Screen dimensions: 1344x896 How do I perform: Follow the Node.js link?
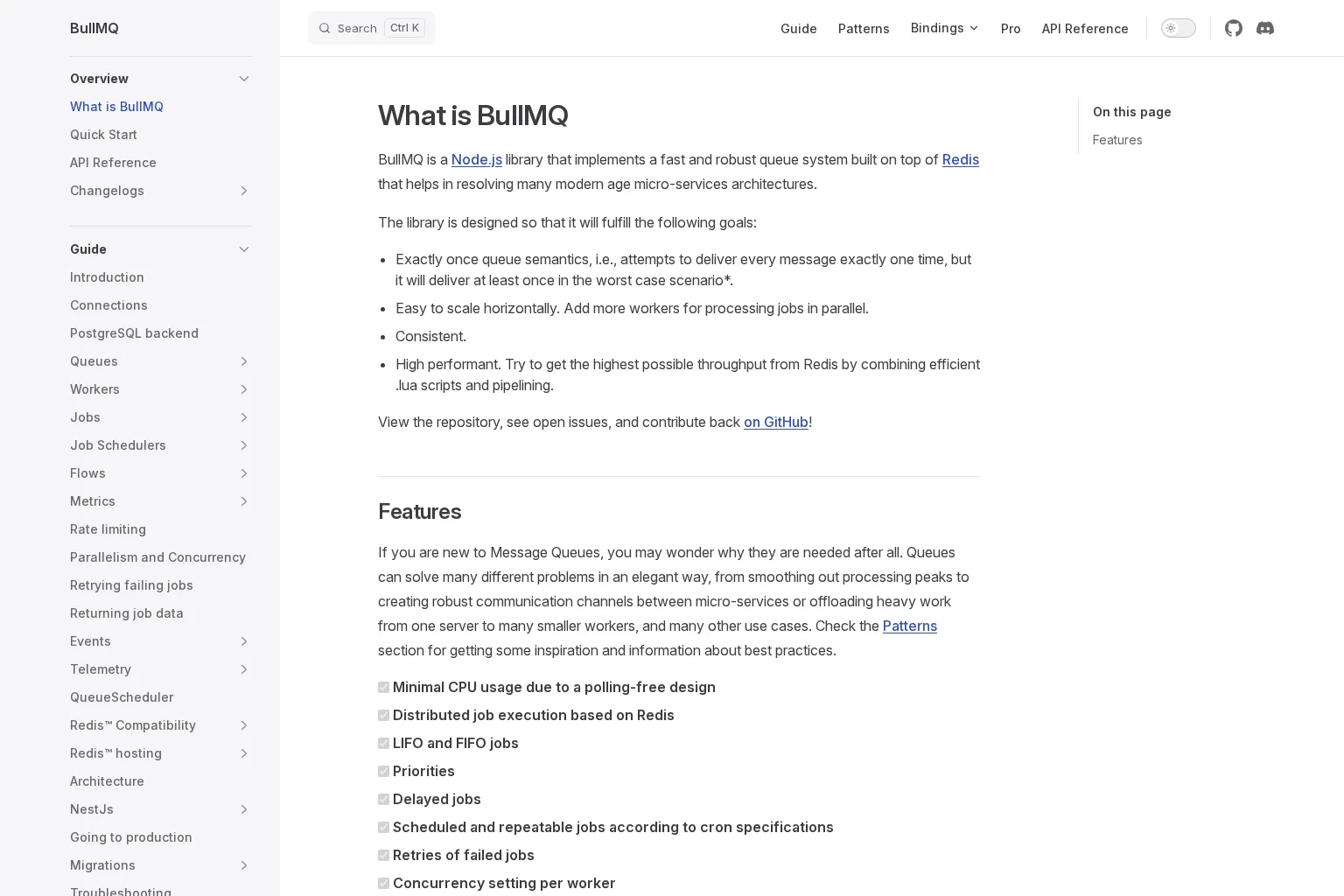click(x=477, y=159)
